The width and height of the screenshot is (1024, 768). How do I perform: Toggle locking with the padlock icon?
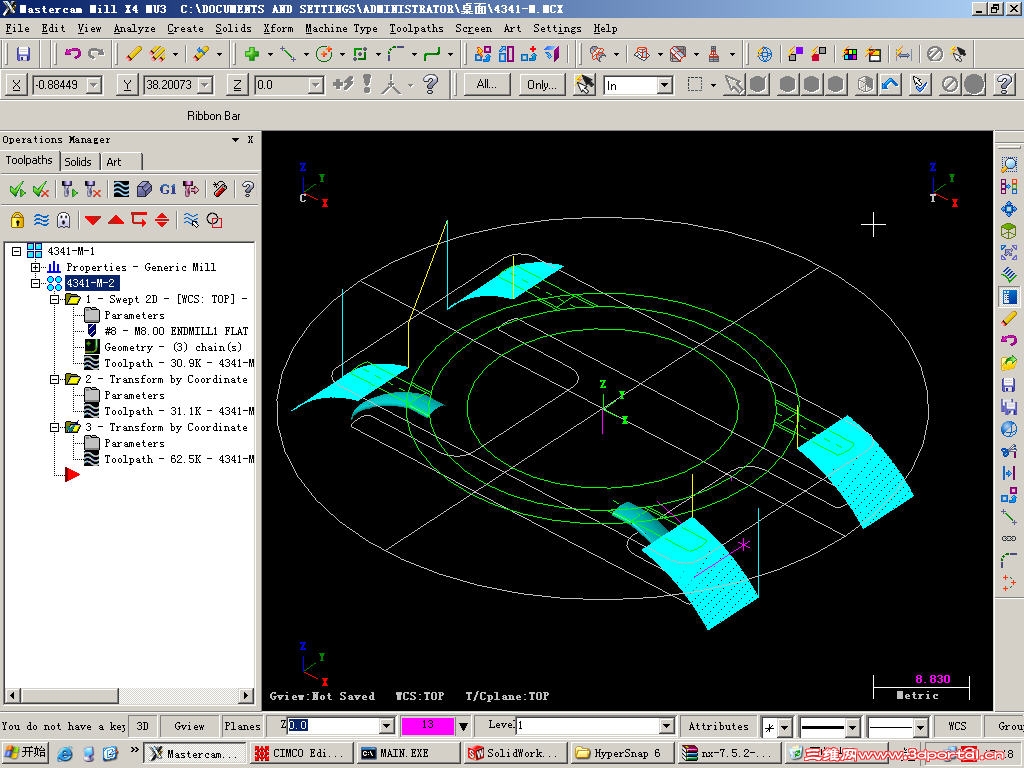pyautogui.click(x=17, y=220)
